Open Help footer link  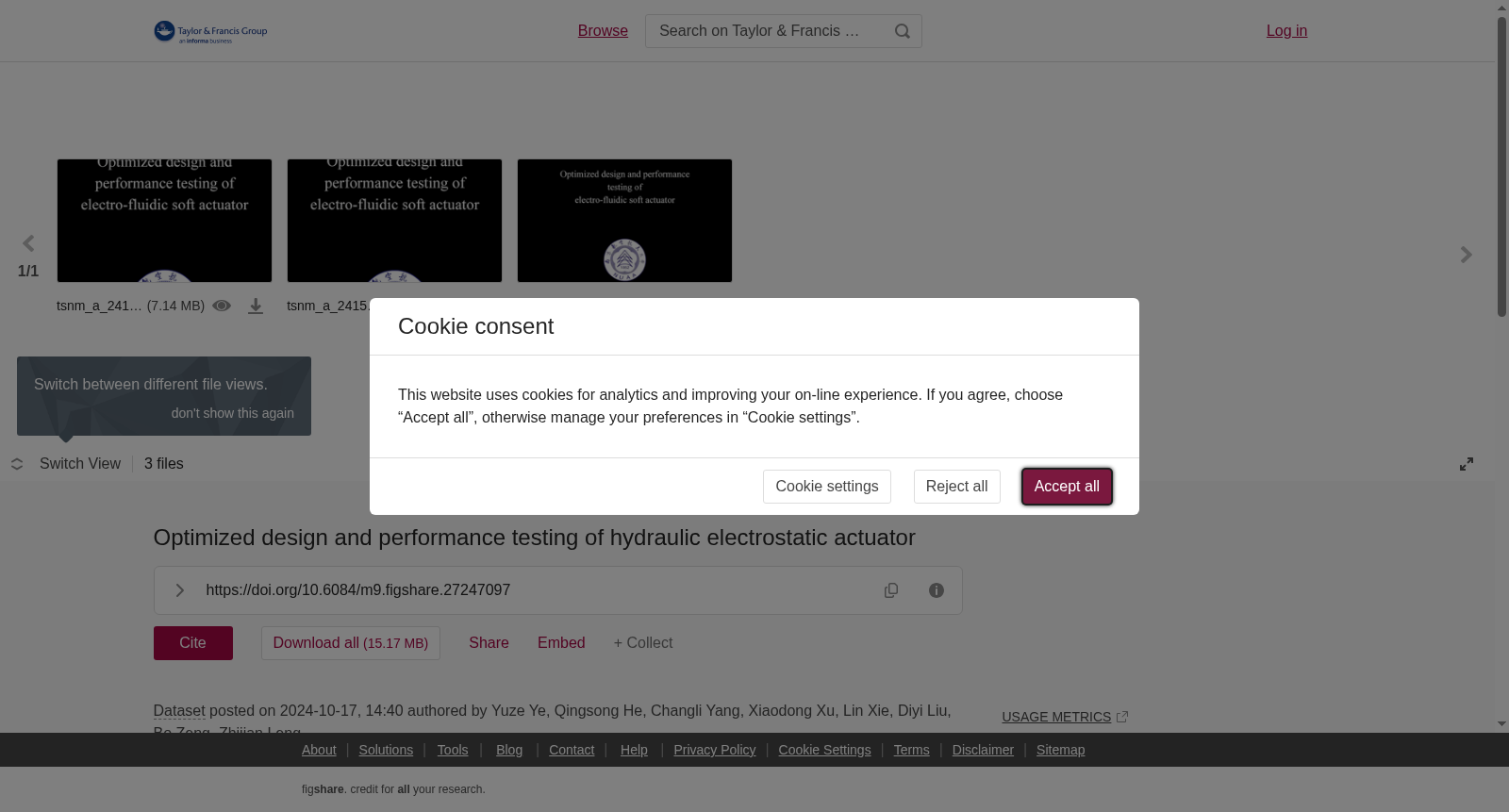tap(634, 750)
